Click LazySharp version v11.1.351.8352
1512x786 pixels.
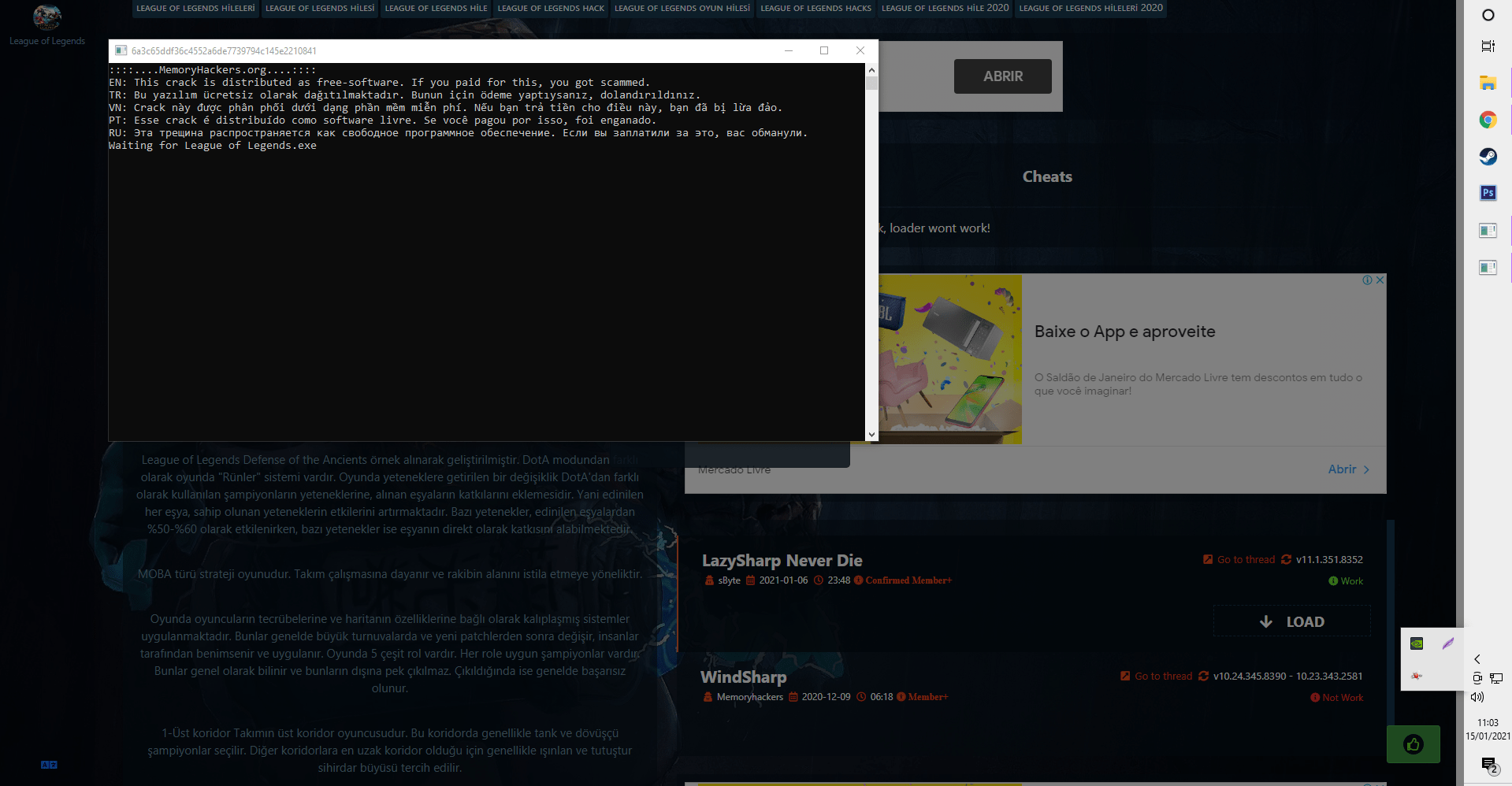(x=1329, y=560)
